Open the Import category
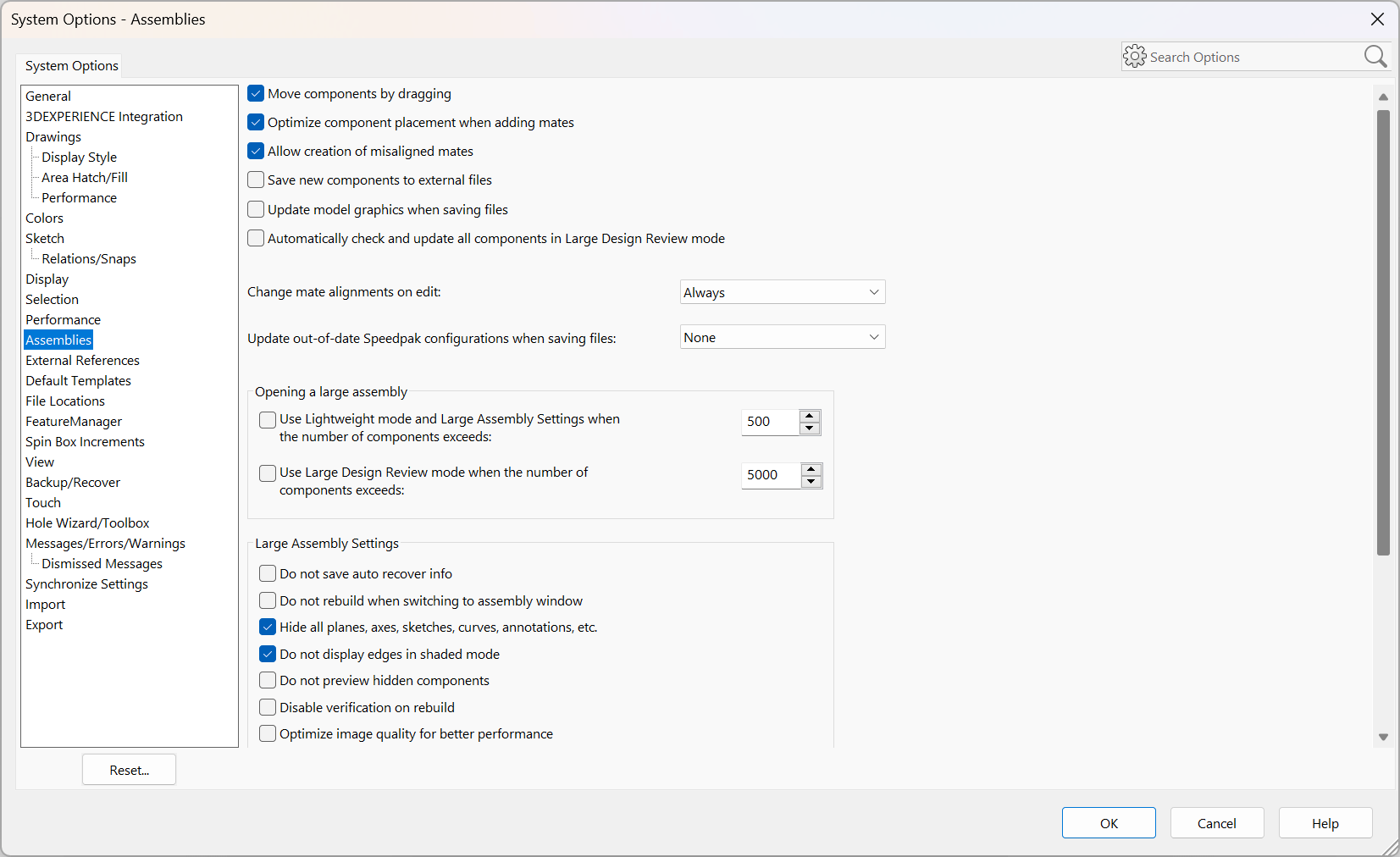 coord(45,604)
